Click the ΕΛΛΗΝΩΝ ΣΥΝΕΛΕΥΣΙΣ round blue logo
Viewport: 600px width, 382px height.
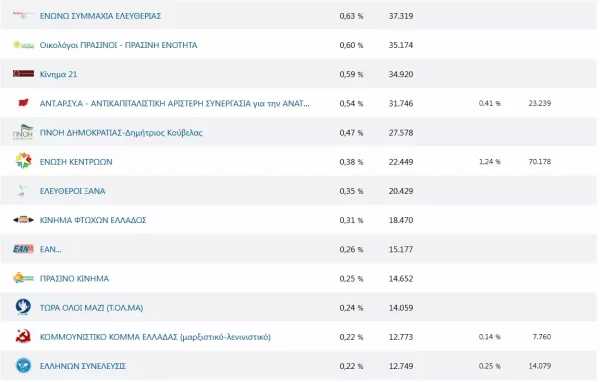[x=23, y=366]
